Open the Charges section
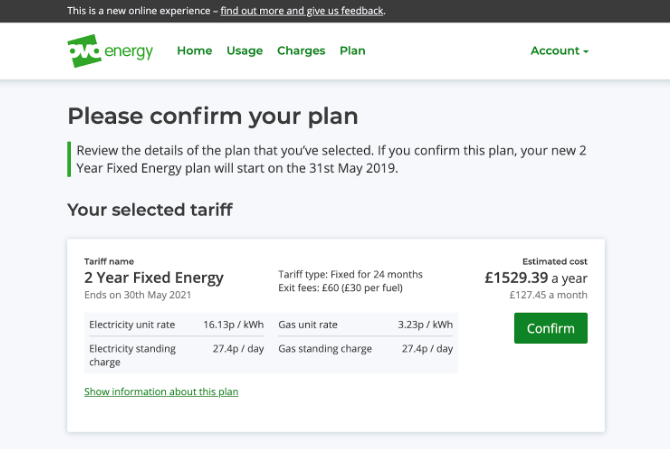Image resolution: width=670 pixels, height=449 pixels. pos(301,51)
